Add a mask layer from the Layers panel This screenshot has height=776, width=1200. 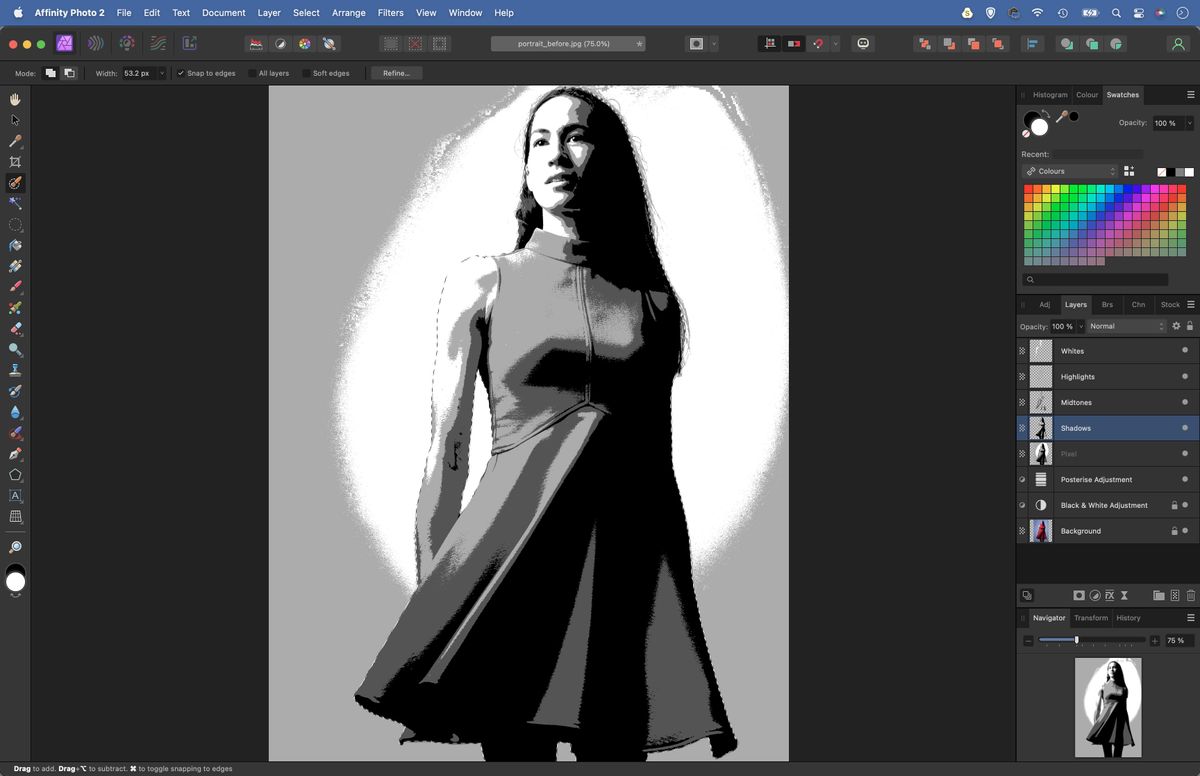tap(1079, 595)
